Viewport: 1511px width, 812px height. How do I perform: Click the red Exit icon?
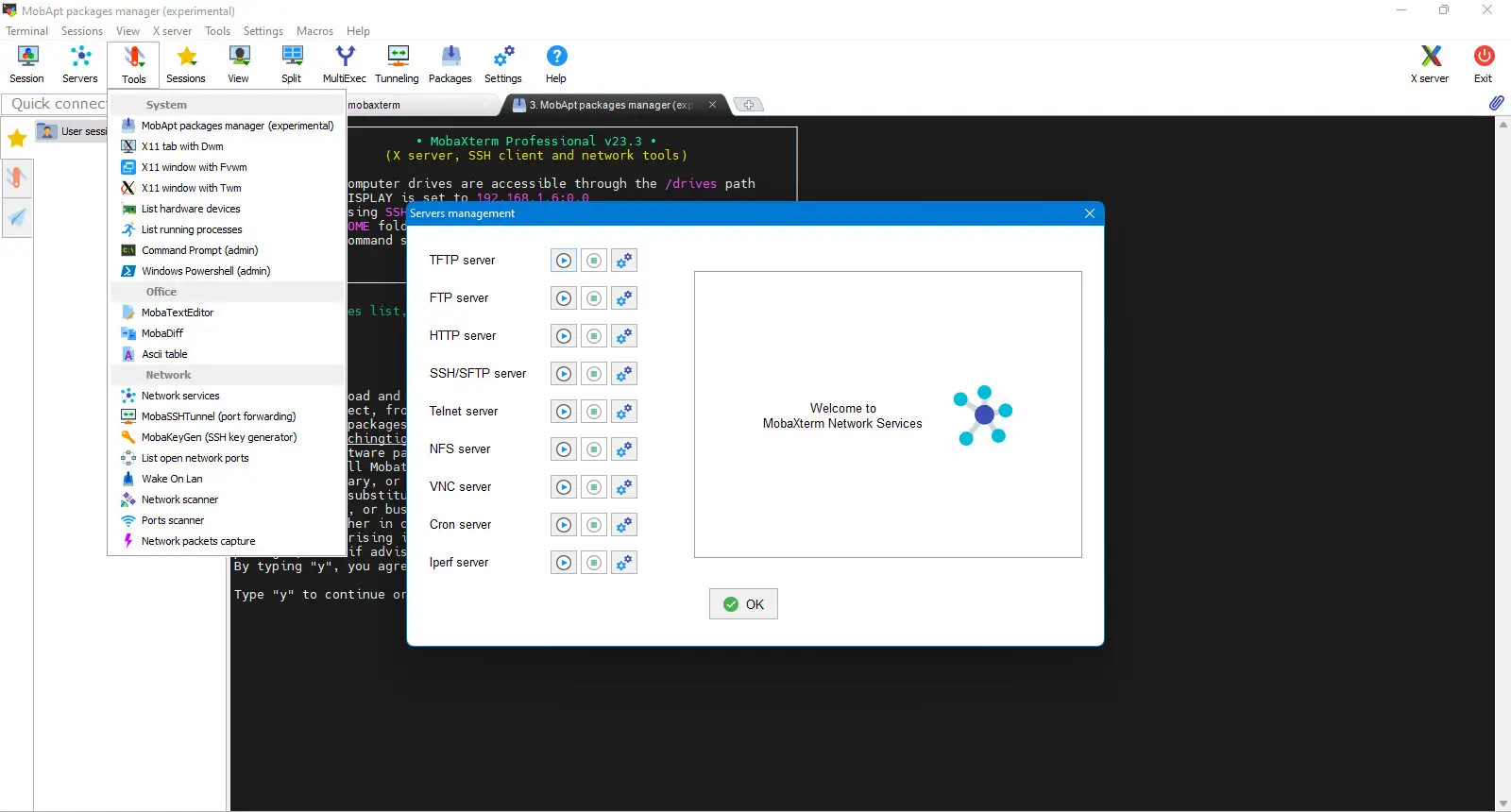point(1484,64)
